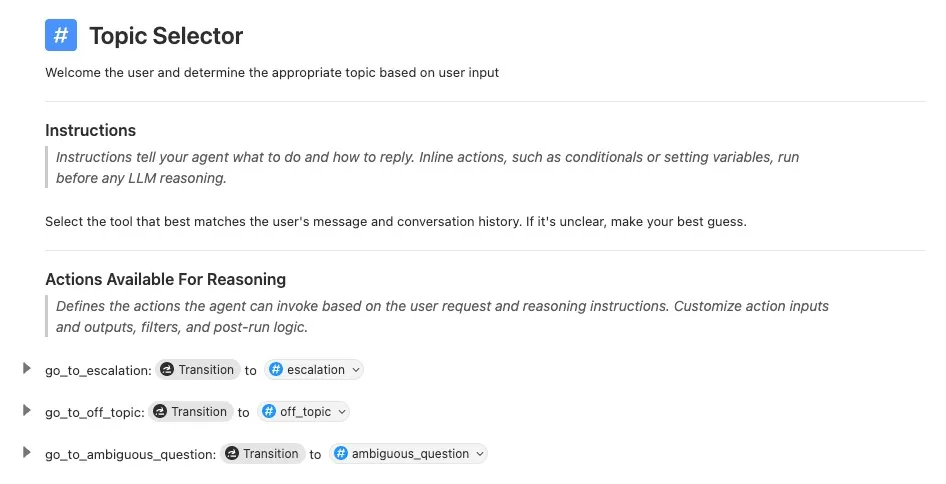Open the off_topic dropdown chevron

(342, 412)
